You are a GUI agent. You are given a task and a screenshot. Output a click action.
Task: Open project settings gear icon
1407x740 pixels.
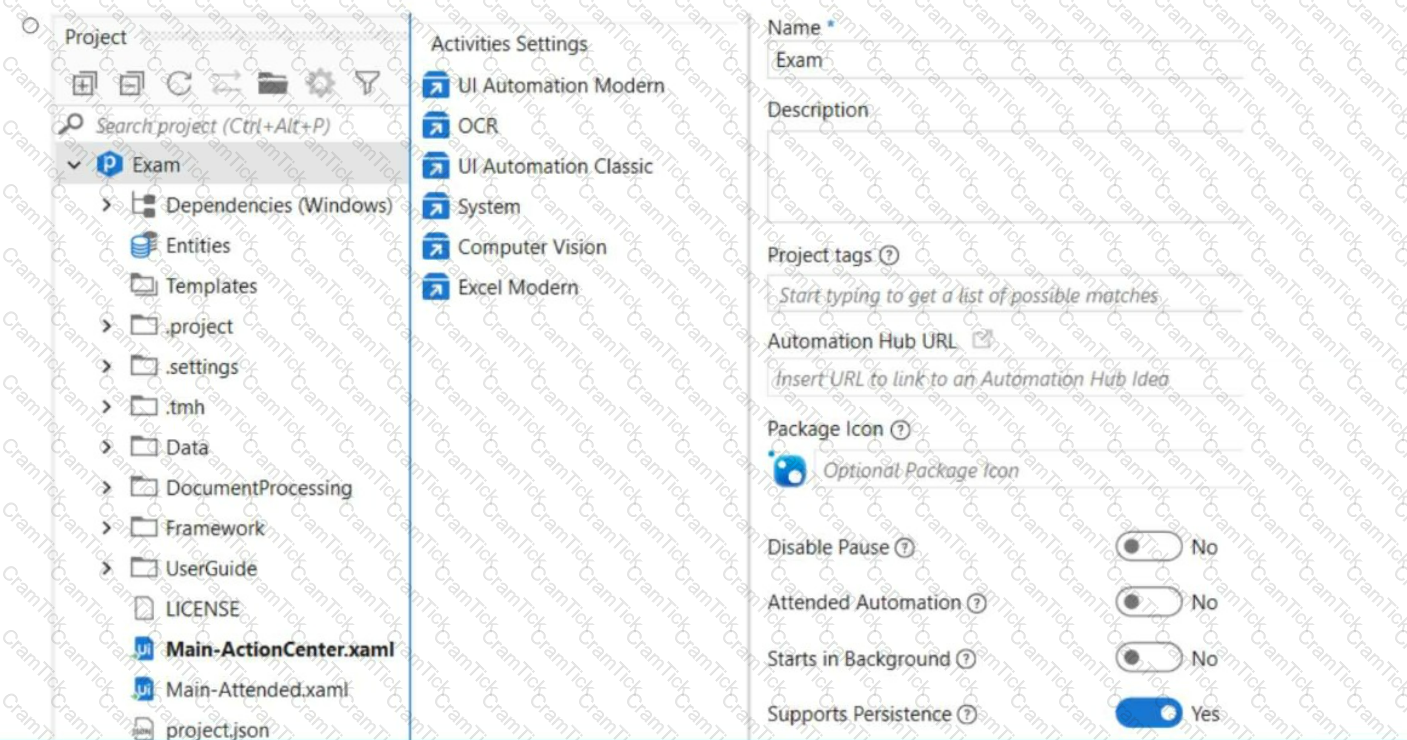(x=320, y=84)
